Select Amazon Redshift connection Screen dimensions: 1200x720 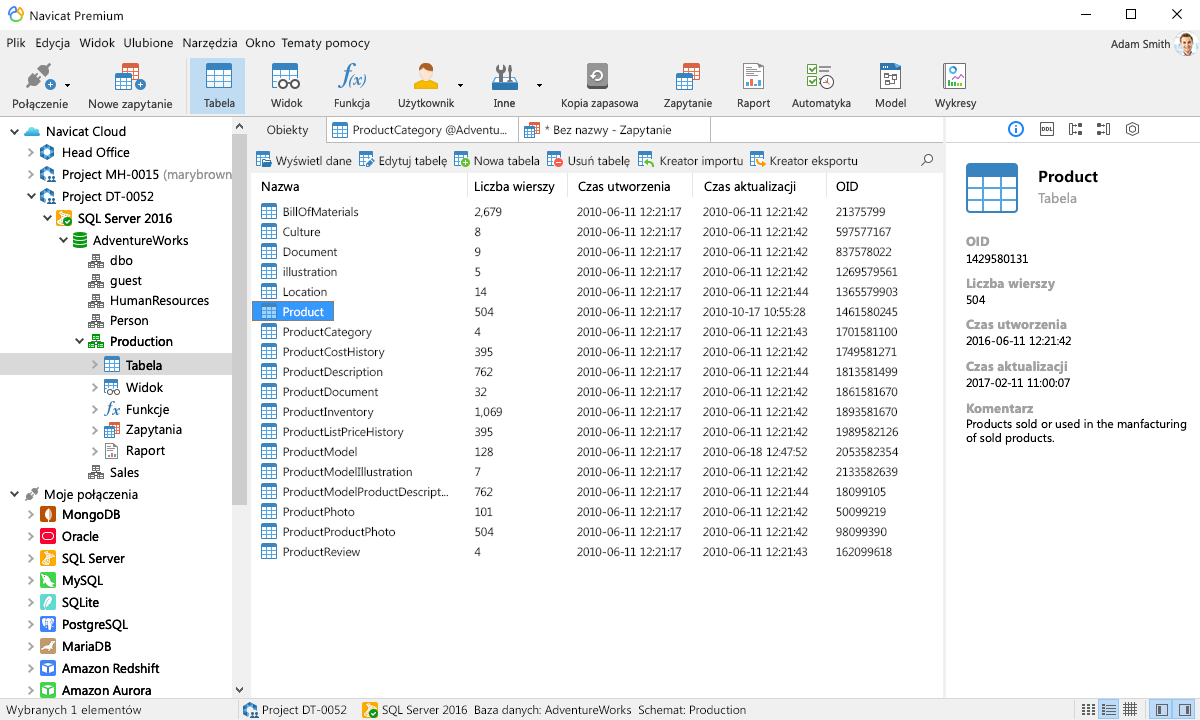tap(110, 668)
